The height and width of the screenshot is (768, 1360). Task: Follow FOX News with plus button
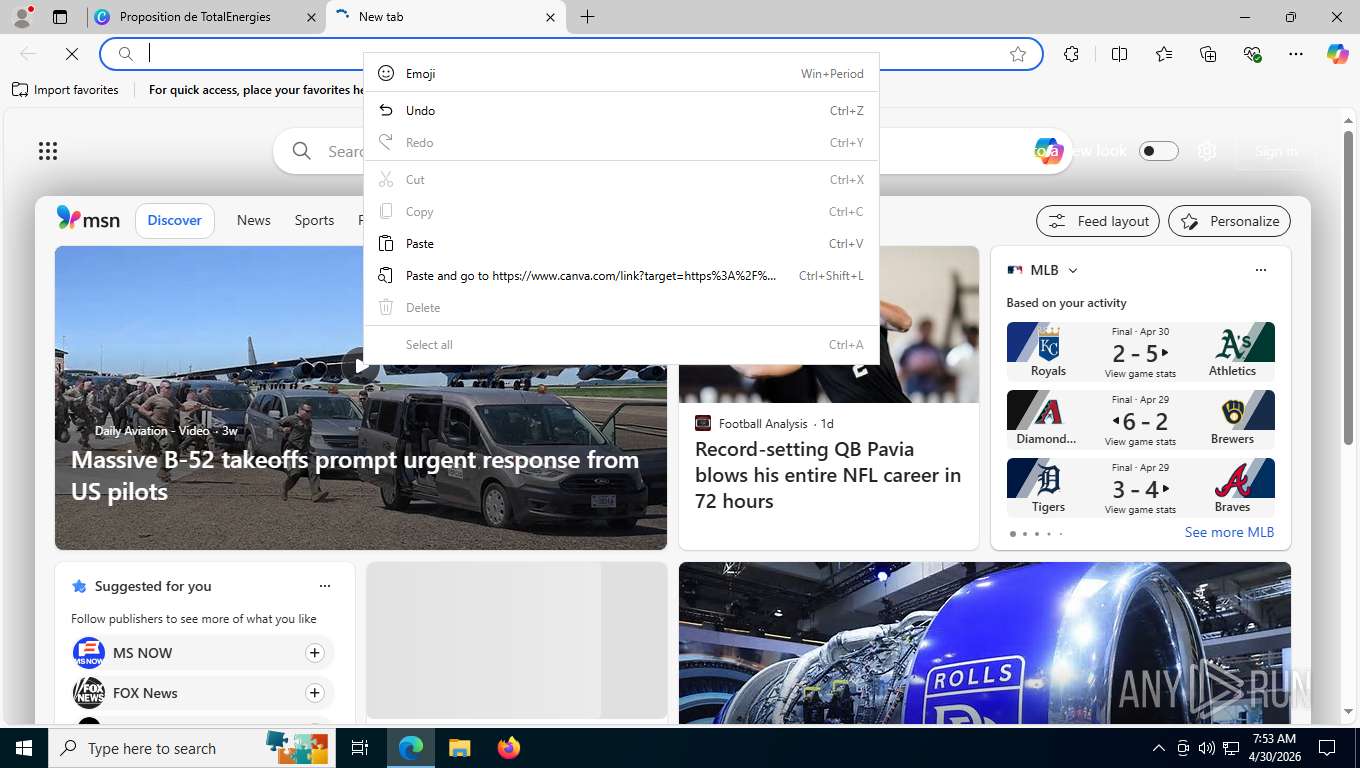314,693
